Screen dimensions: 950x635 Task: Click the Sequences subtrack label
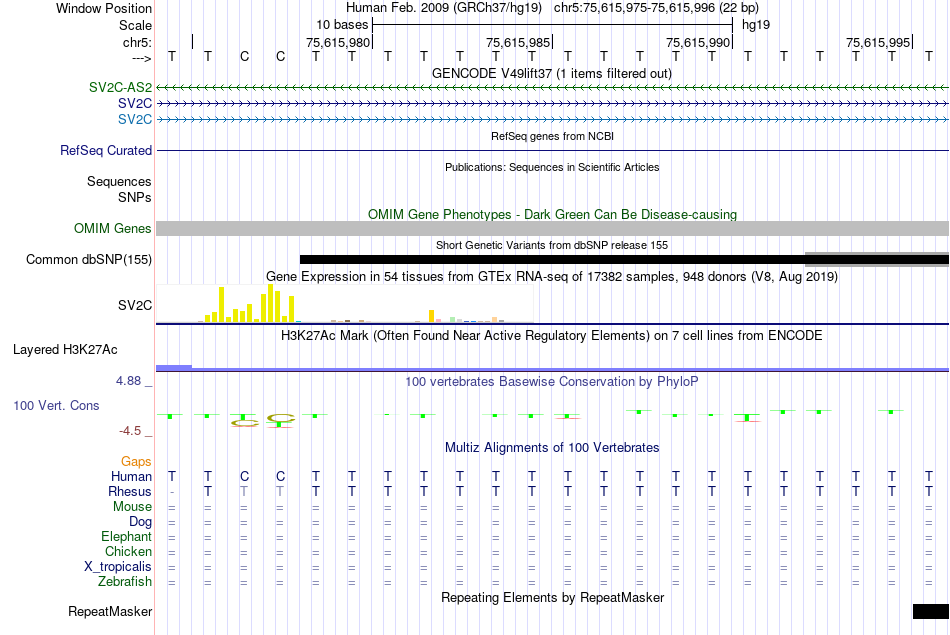119,181
